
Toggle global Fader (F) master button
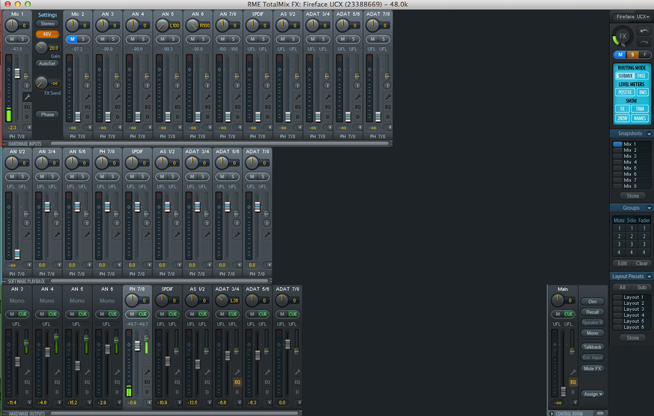click(644, 54)
